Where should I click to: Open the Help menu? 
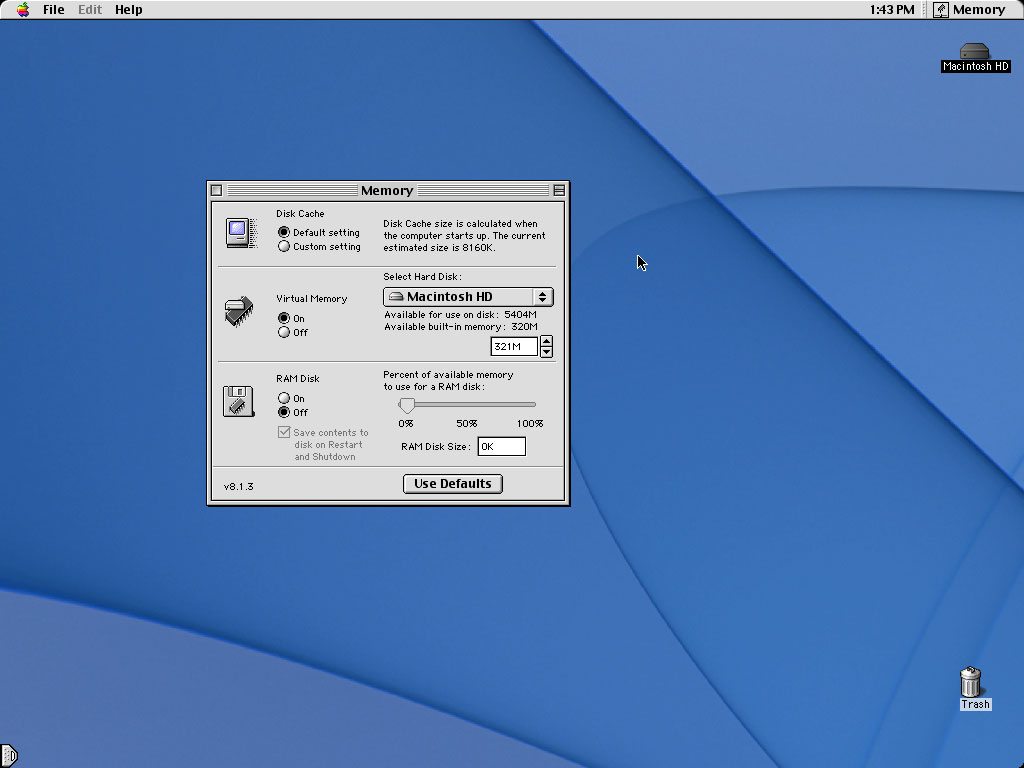(x=128, y=10)
